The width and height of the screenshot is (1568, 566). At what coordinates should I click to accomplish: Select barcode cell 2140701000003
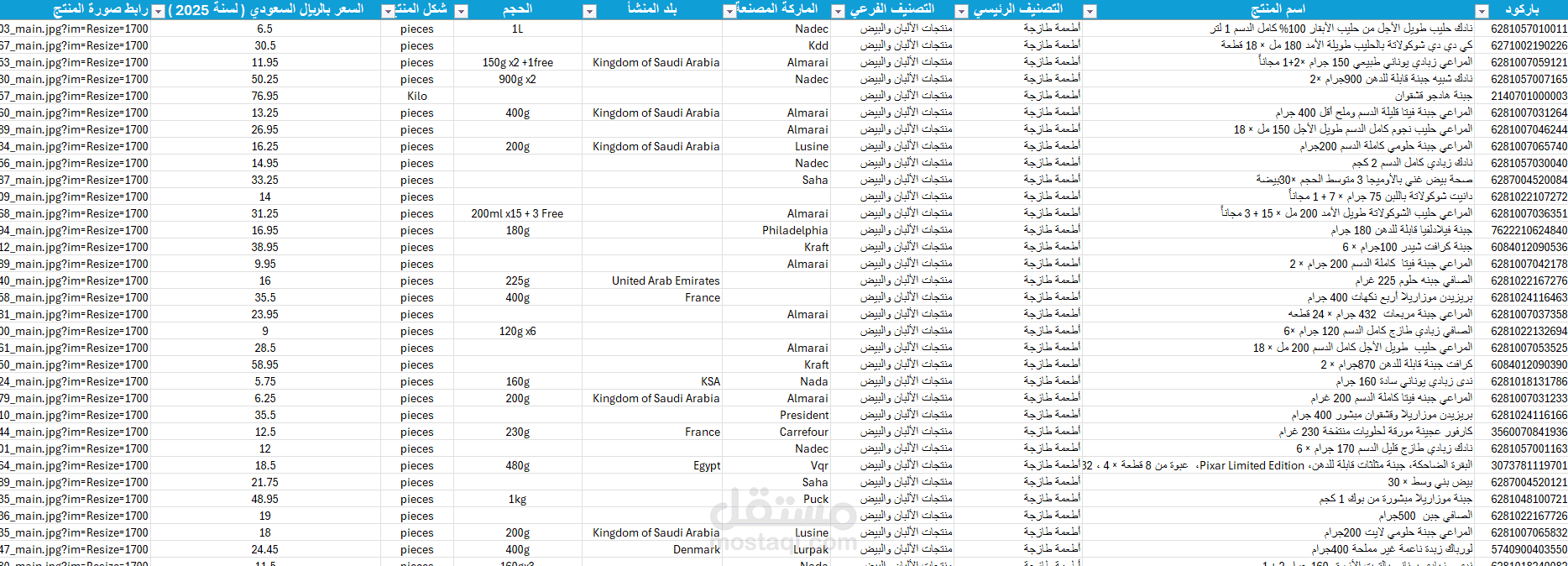pos(1529,96)
